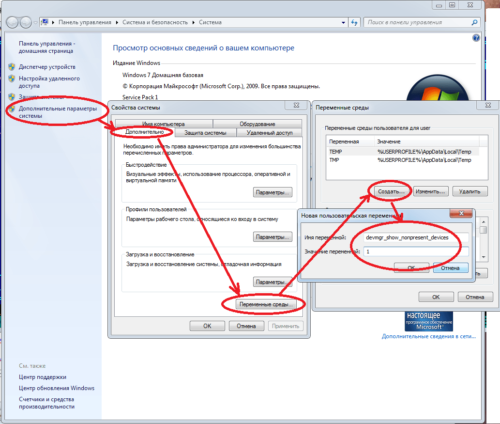Open the Панель управления breadcrumb arrow
Viewport: 500px width, 424px height.
coord(117,22)
